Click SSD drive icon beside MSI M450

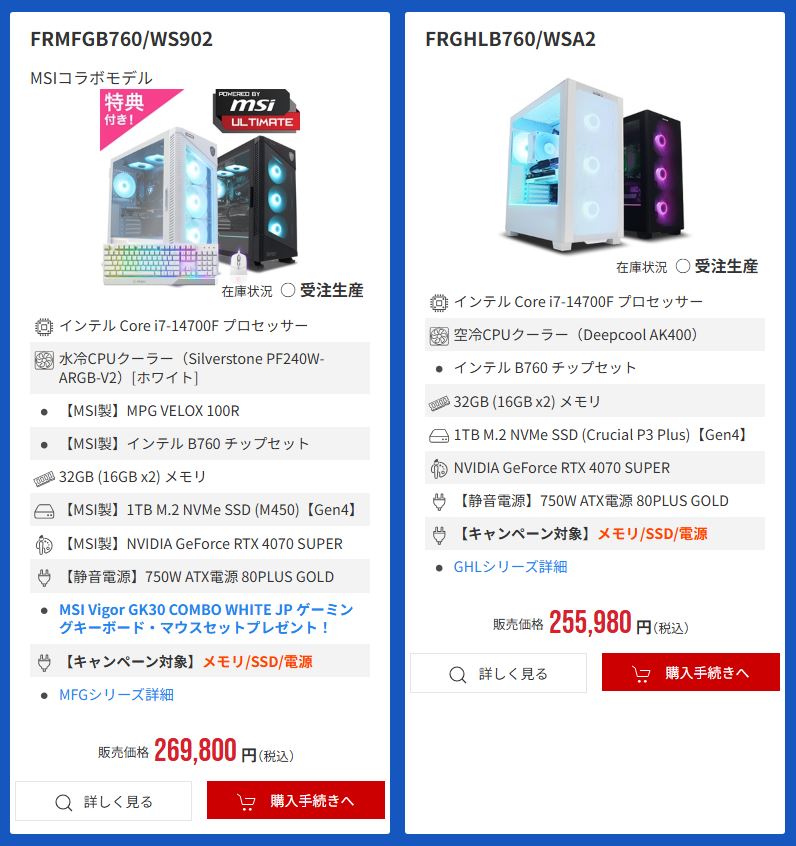(44, 511)
